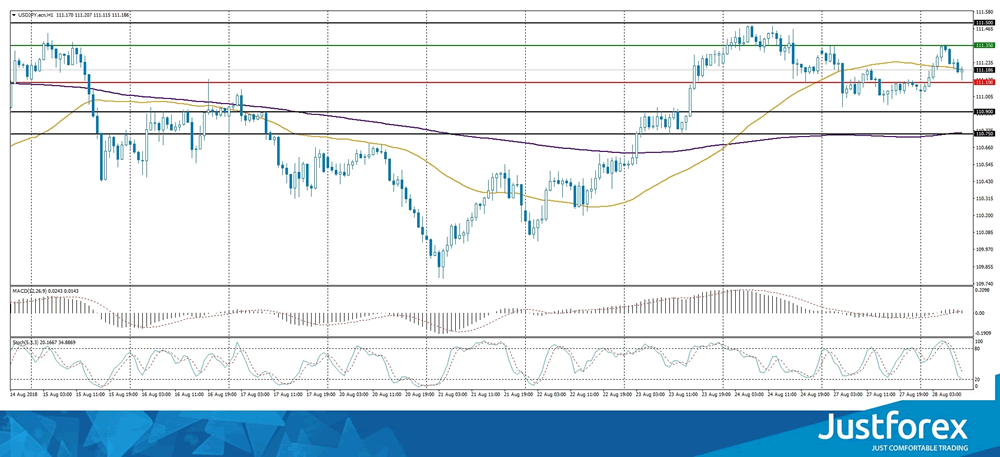Click the 111.580 price axis value
The width and height of the screenshot is (1000, 457).
click(983, 11)
